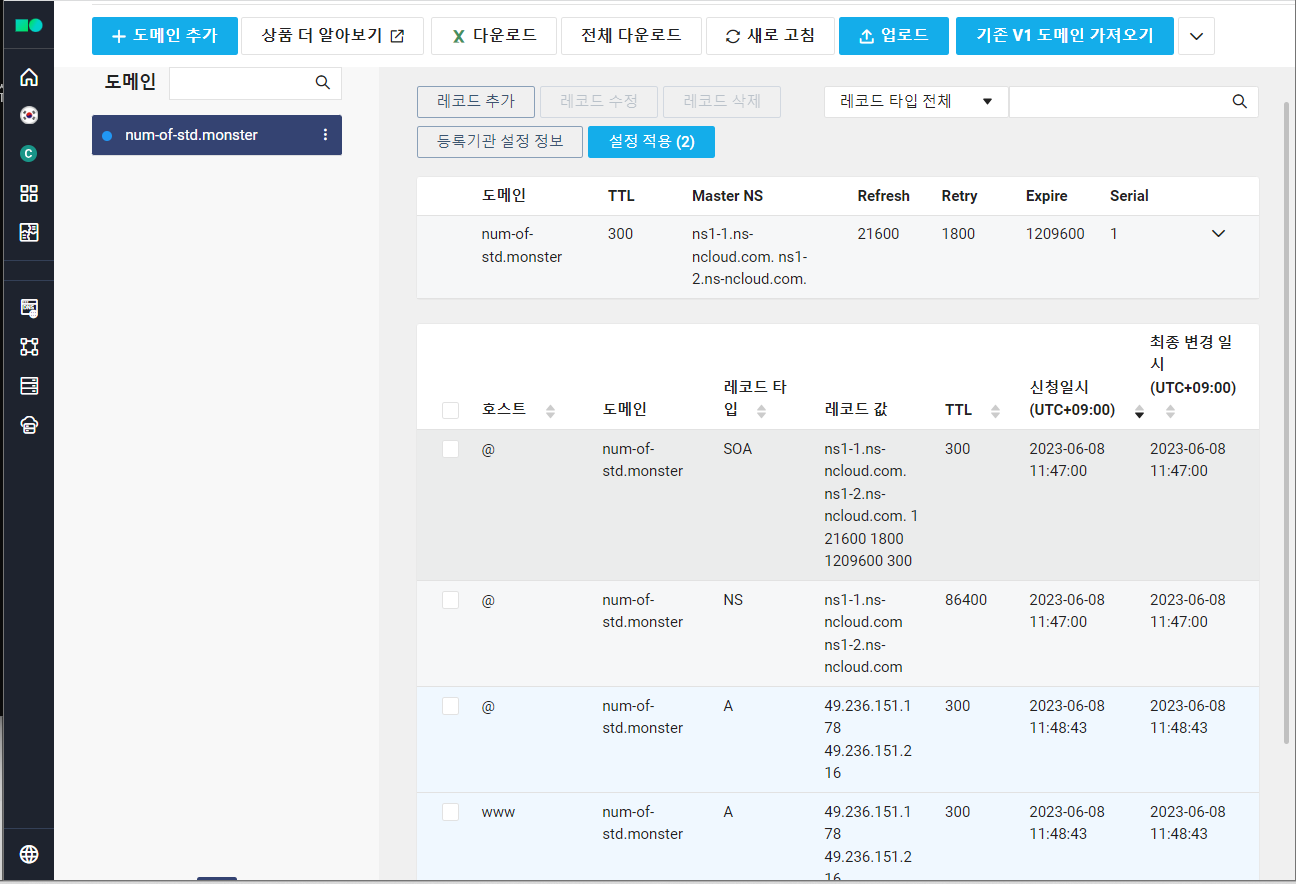Expand the domain SOA summary row chevron
The width and height of the screenshot is (1296, 884).
(x=1218, y=234)
